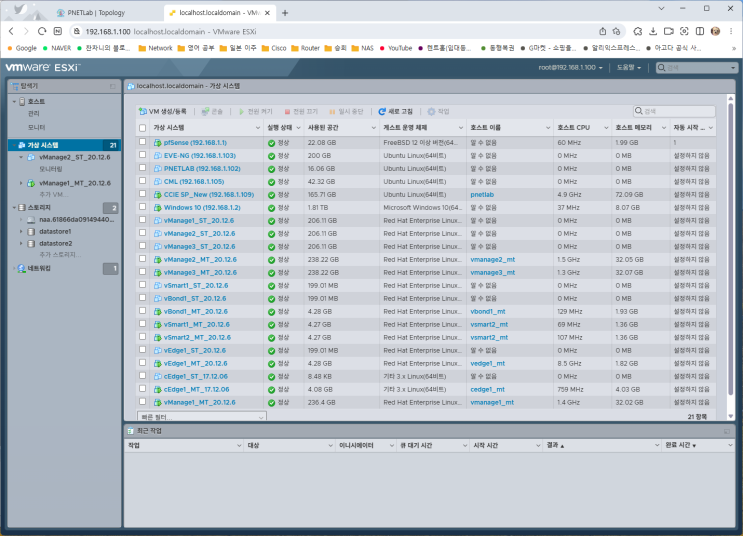The height and width of the screenshot is (536, 743).
Task: Click the networking icon in navigator
Action: (22, 268)
